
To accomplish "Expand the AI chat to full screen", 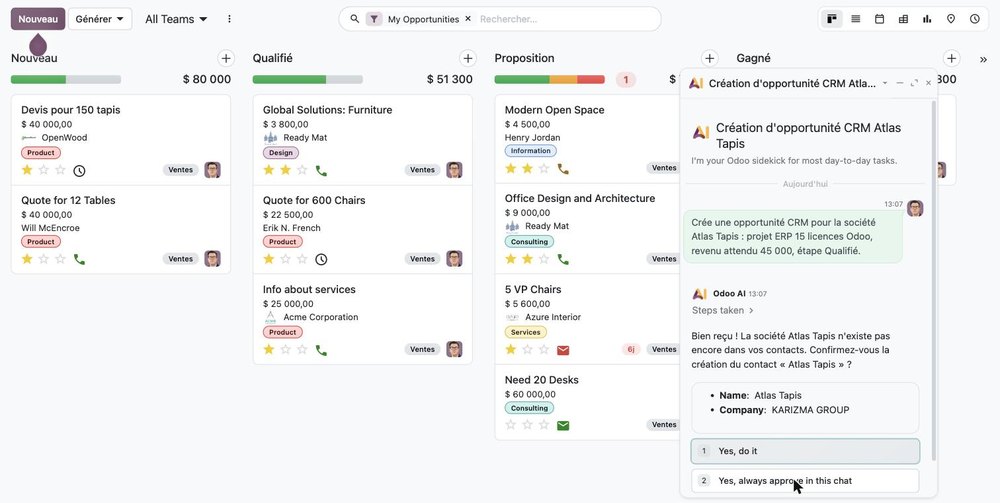I will 914,84.
